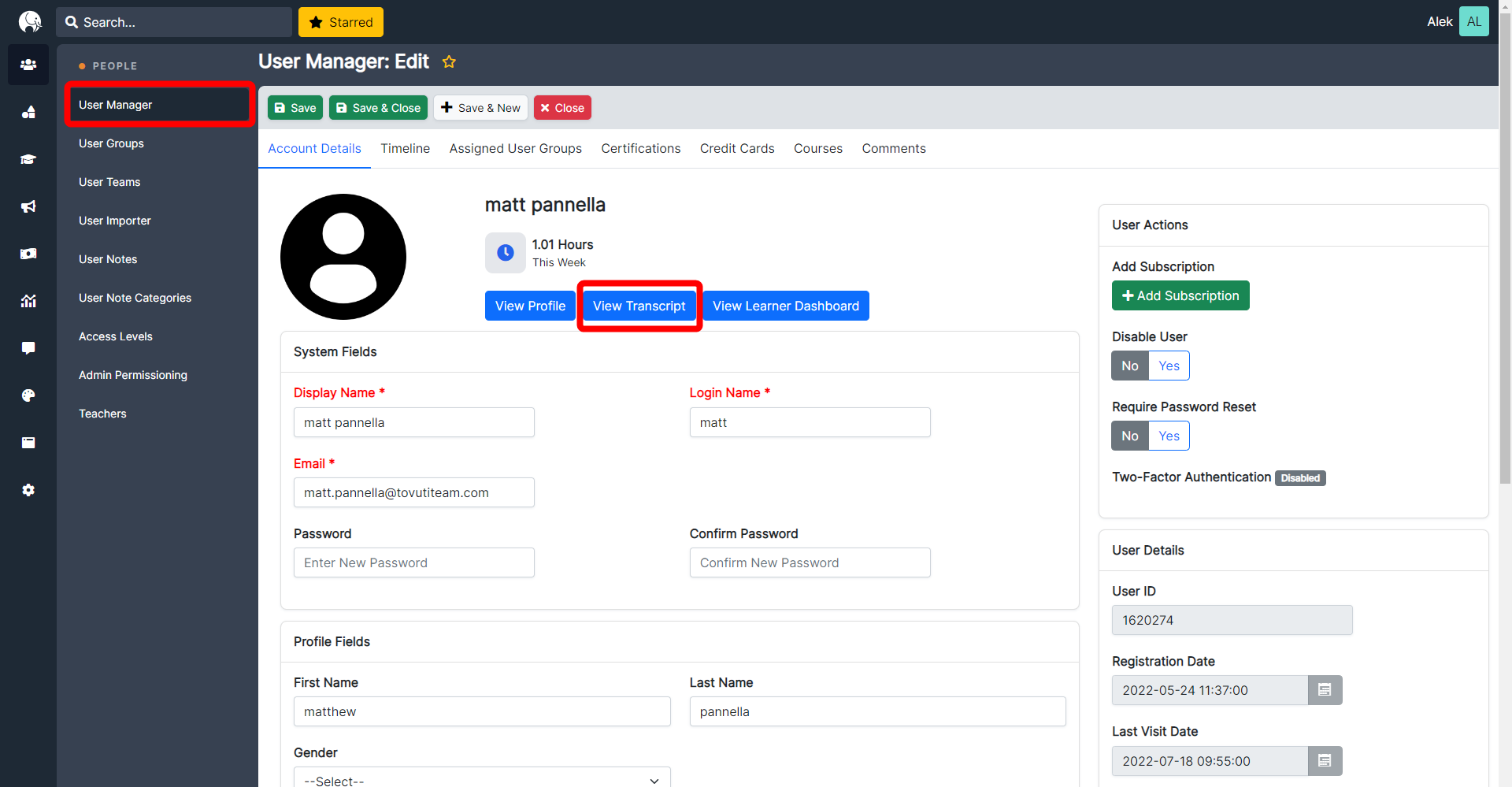Viewport: 1512px width, 787px height.
Task: Focus the Enter New Password field
Action: [414, 562]
